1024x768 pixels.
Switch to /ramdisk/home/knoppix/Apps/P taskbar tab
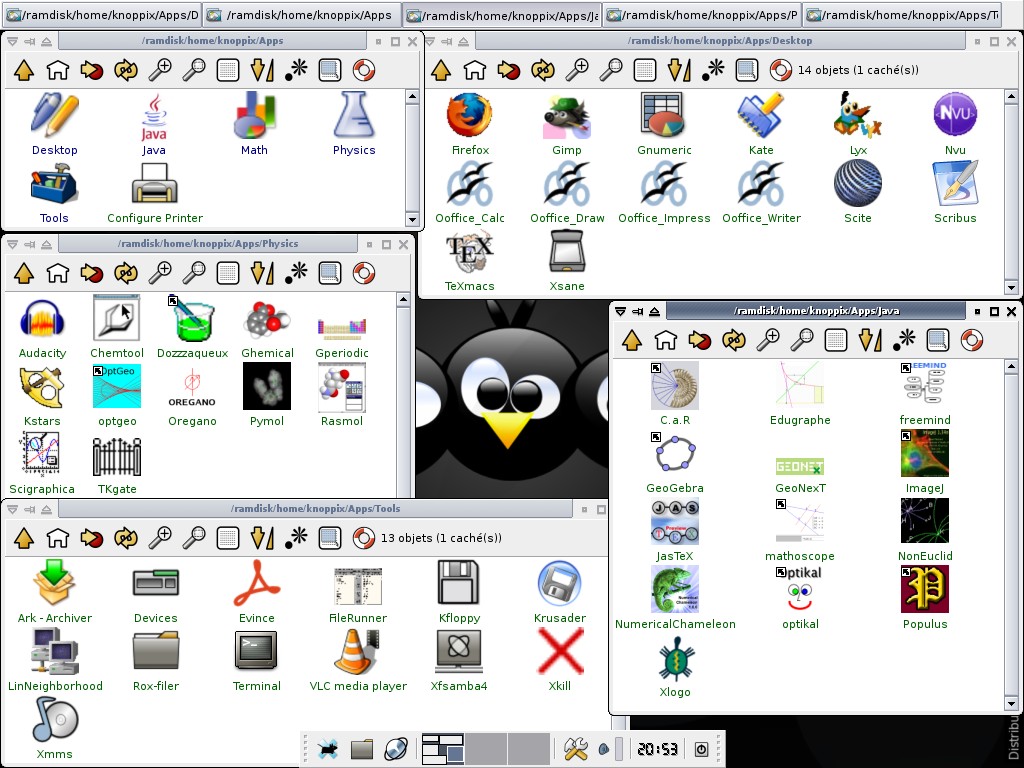point(702,15)
